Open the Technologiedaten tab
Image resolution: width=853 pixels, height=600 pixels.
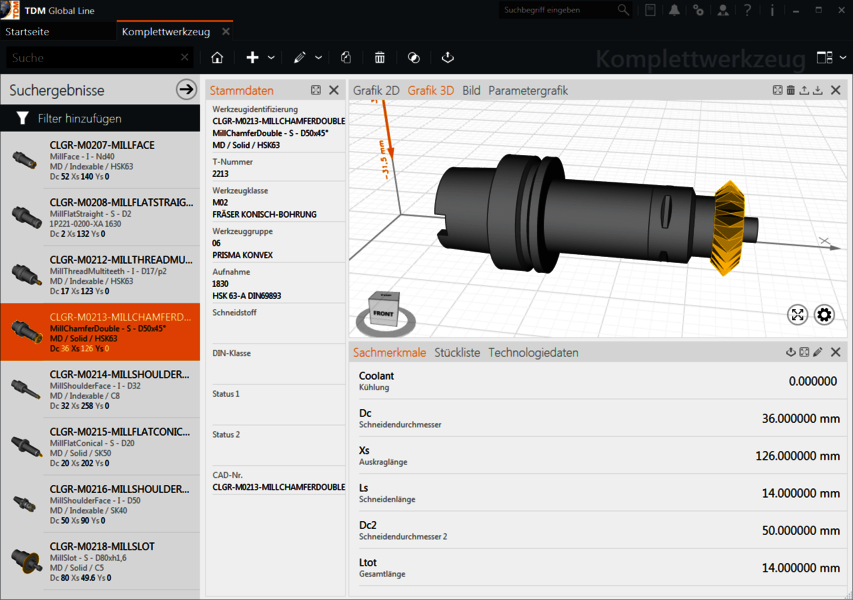533,352
